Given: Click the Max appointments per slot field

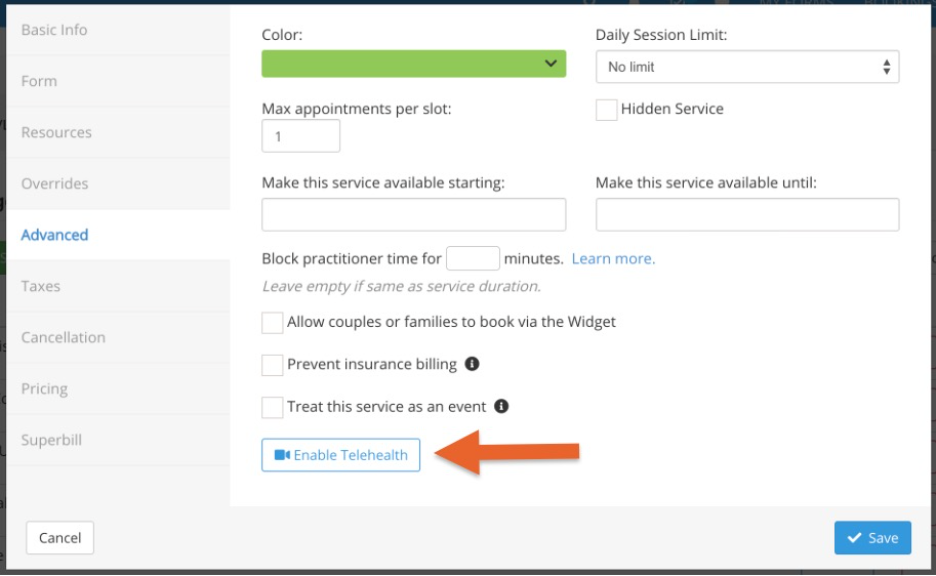Looking at the screenshot, I should 300,135.
